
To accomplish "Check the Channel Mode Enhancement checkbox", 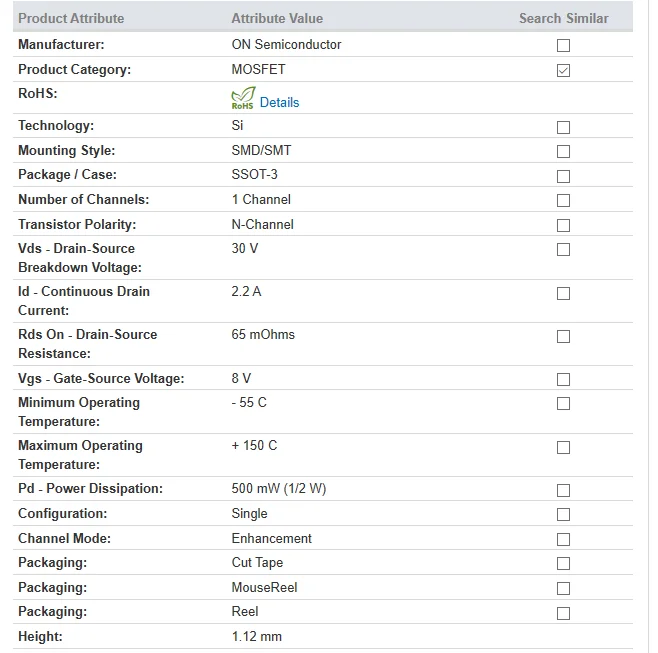I will (x=563, y=539).
